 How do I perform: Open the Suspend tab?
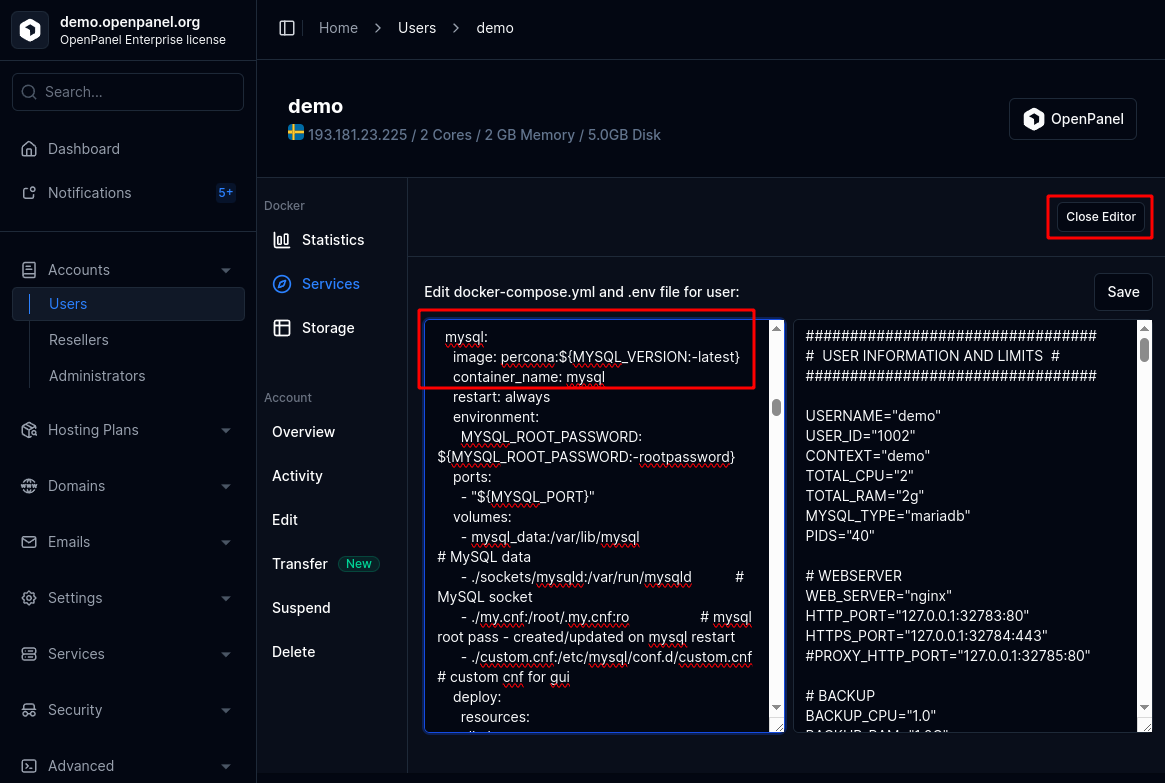[x=301, y=608]
